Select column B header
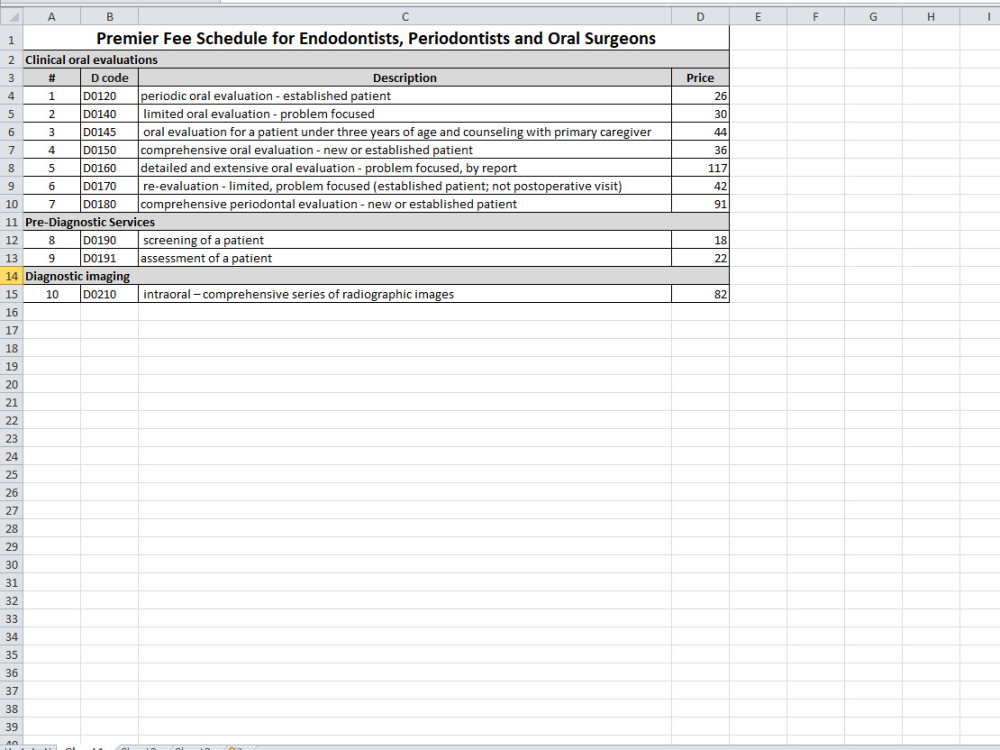Viewport: 1000px width, 750px height. [110, 17]
